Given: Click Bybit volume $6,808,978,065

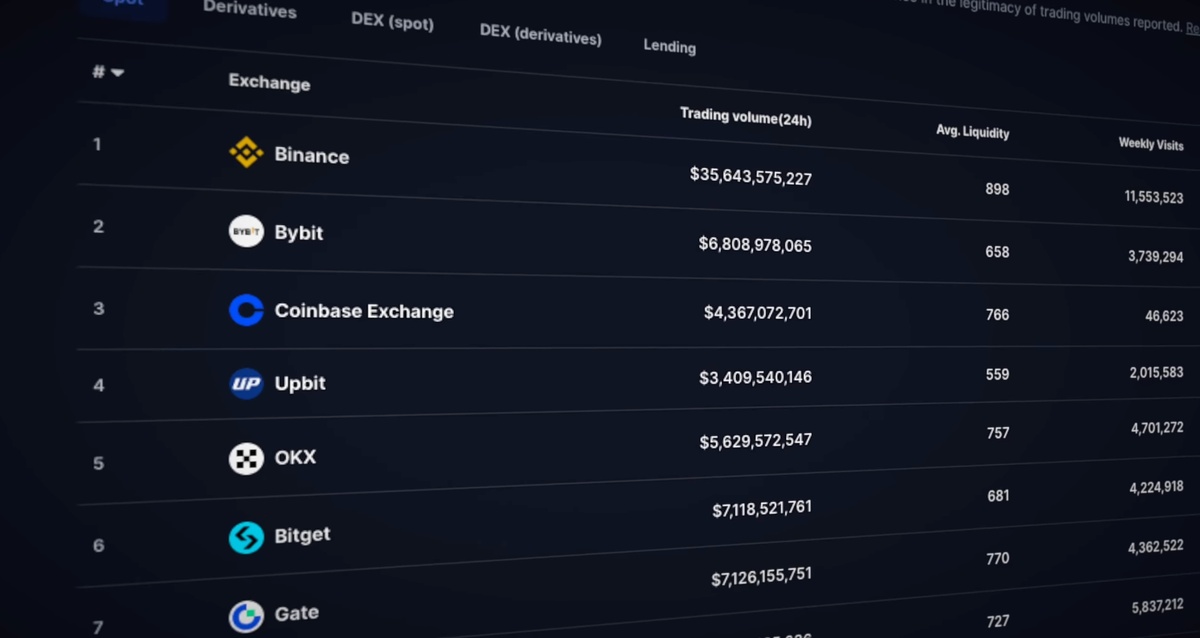Looking at the screenshot, I should pos(755,244).
